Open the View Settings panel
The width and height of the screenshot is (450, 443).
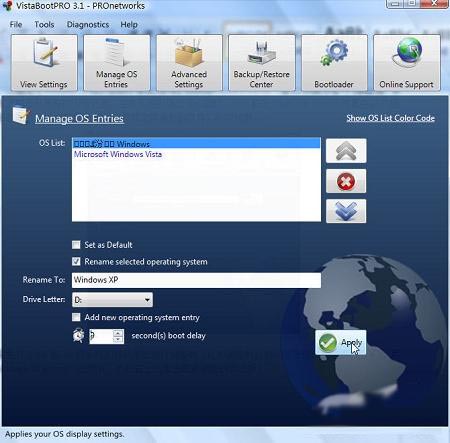[44, 63]
